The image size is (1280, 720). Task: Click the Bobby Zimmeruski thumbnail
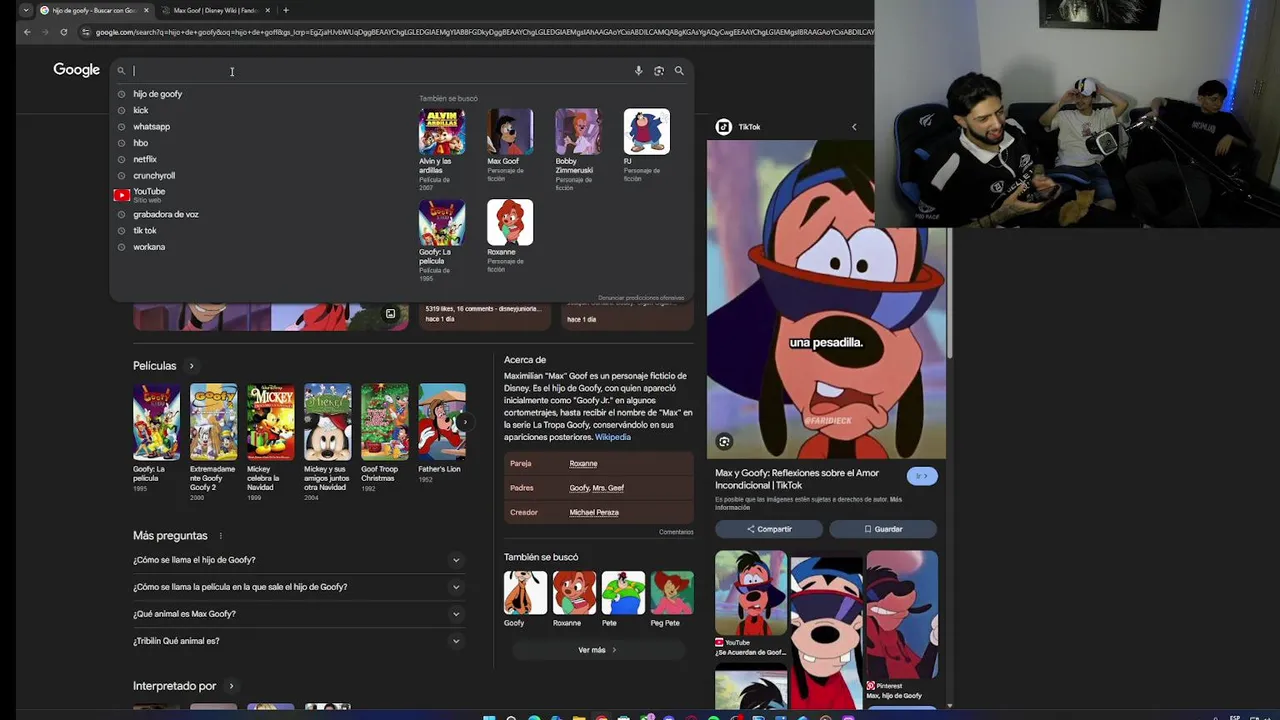pos(578,132)
